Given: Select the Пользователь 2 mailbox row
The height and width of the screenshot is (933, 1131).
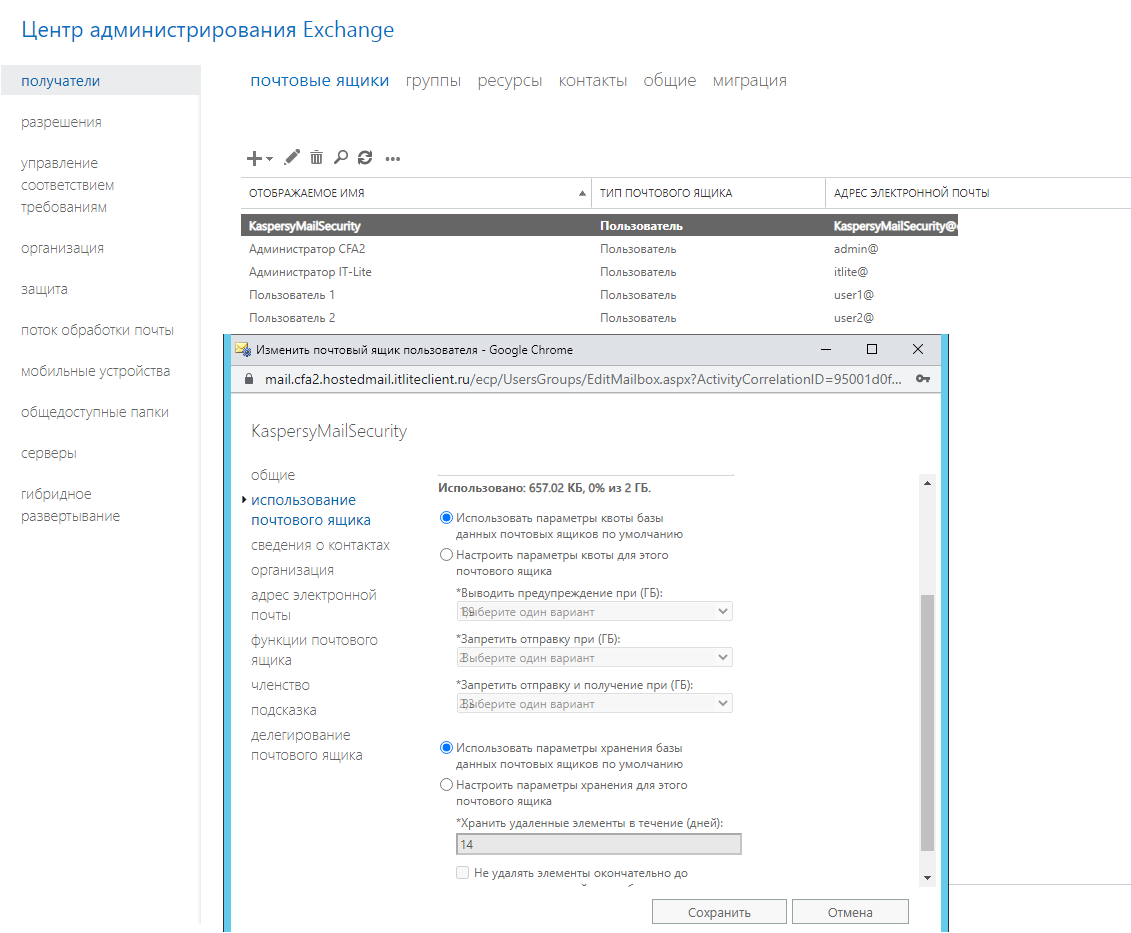Looking at the screenshot, I should [x=599, y=318].
